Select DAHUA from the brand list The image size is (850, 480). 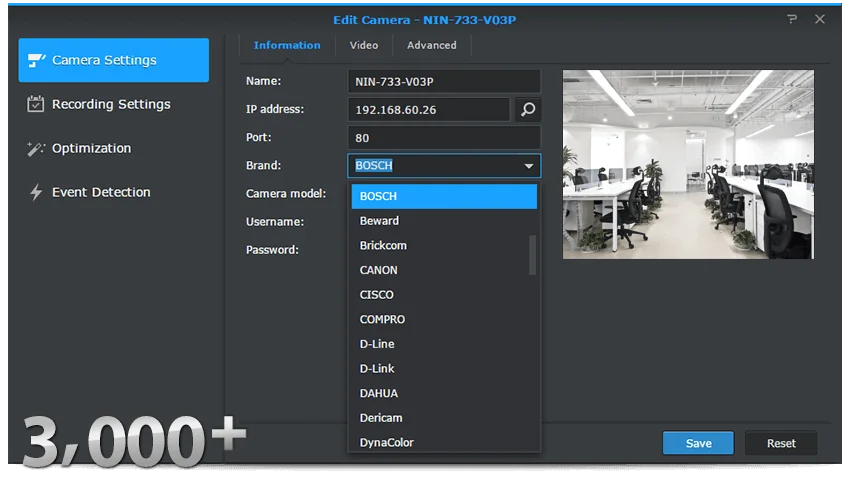click(x=444, y=393)
